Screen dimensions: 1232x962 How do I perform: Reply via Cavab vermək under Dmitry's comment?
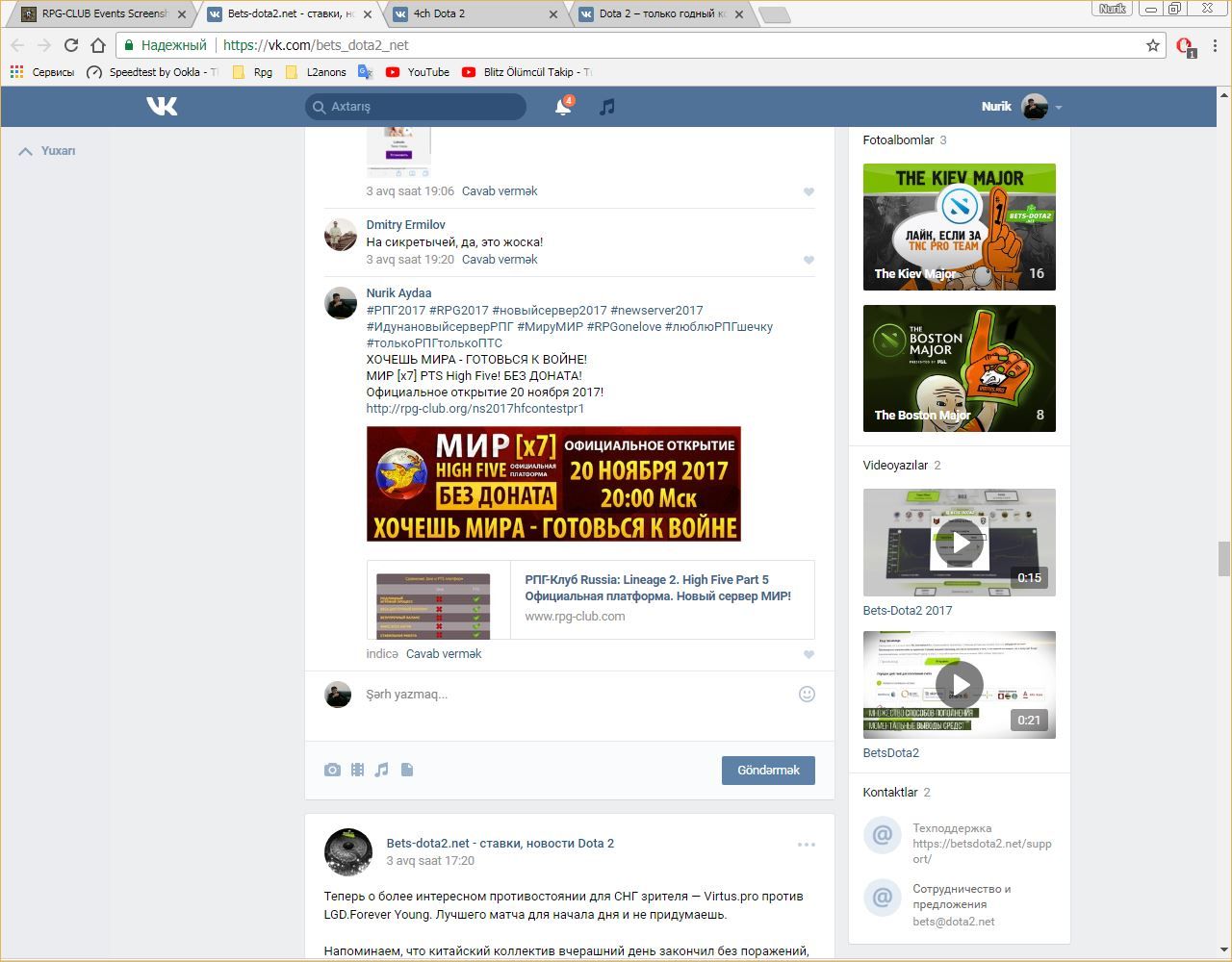coord(500,260)
